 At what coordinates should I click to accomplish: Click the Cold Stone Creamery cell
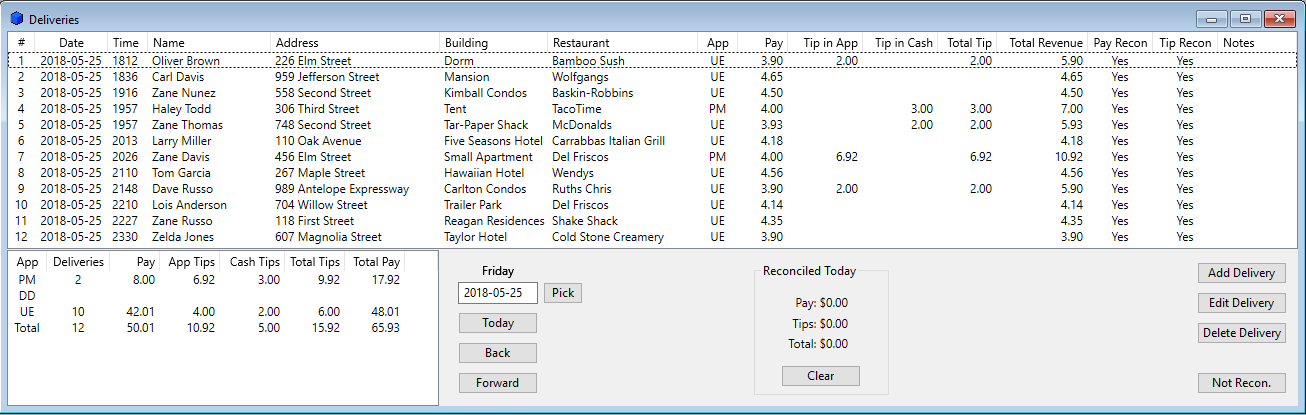pos(608,237)
